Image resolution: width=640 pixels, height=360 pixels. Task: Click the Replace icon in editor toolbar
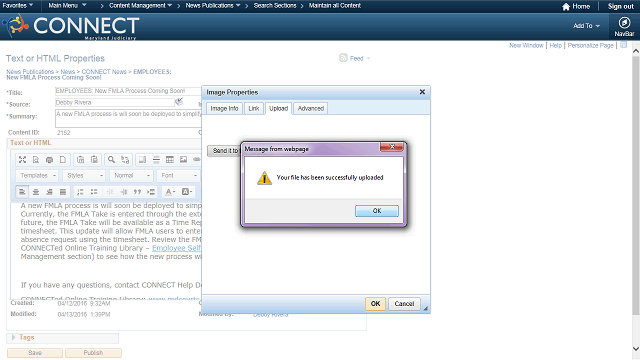[125, 160]
